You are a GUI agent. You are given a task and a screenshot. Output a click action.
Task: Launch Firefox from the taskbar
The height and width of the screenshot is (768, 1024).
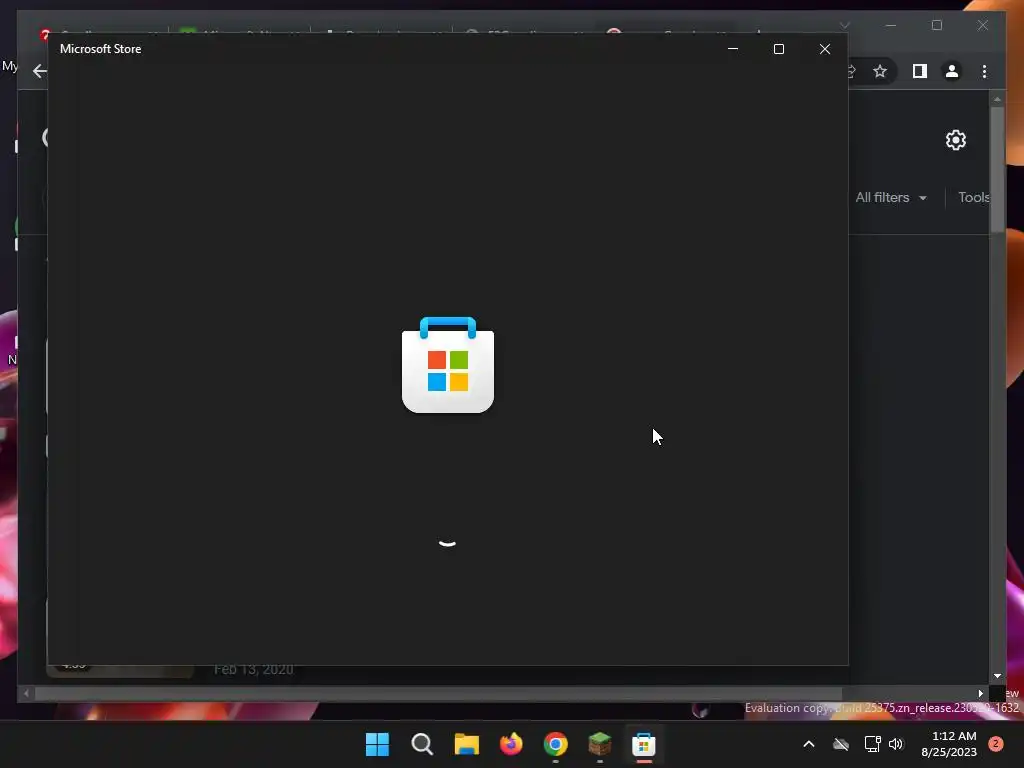(x=511, y=744)
